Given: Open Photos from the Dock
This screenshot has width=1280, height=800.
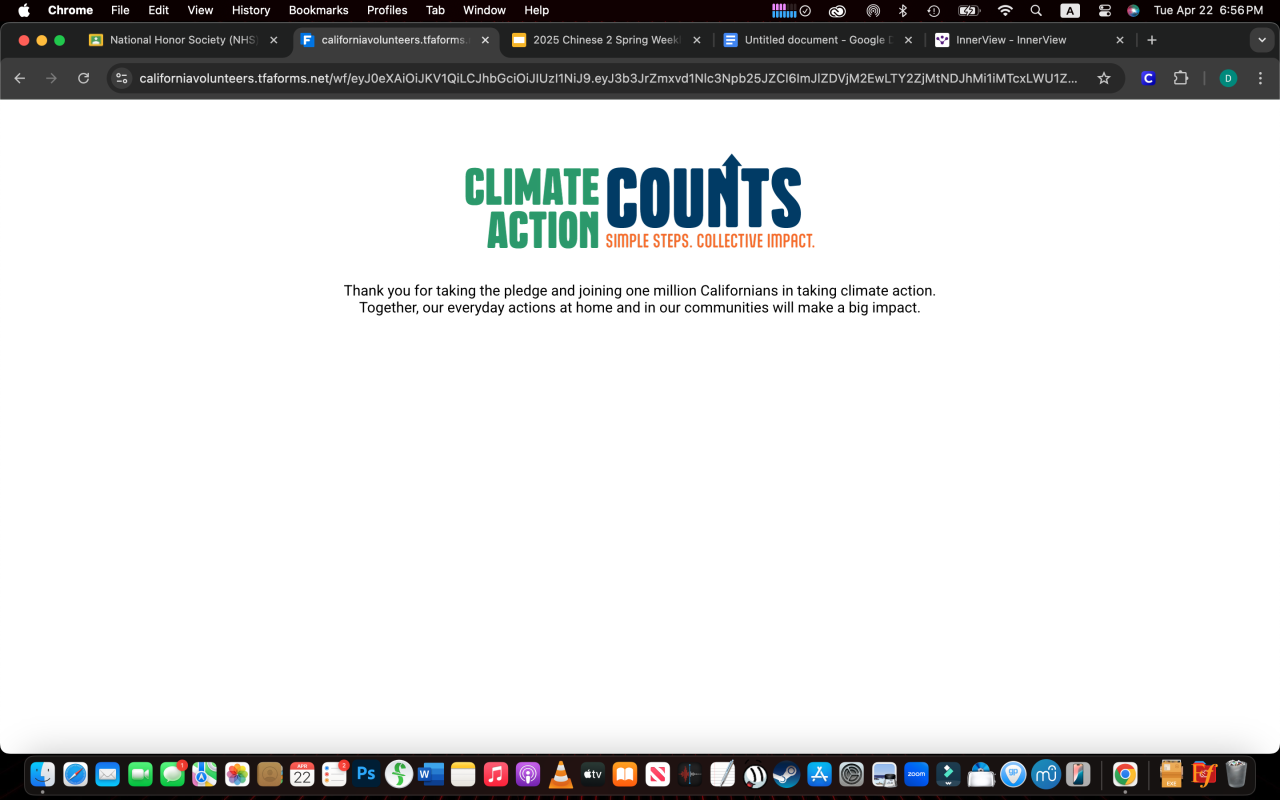Looking at the screenshot, I should click(x=237, y=774).
